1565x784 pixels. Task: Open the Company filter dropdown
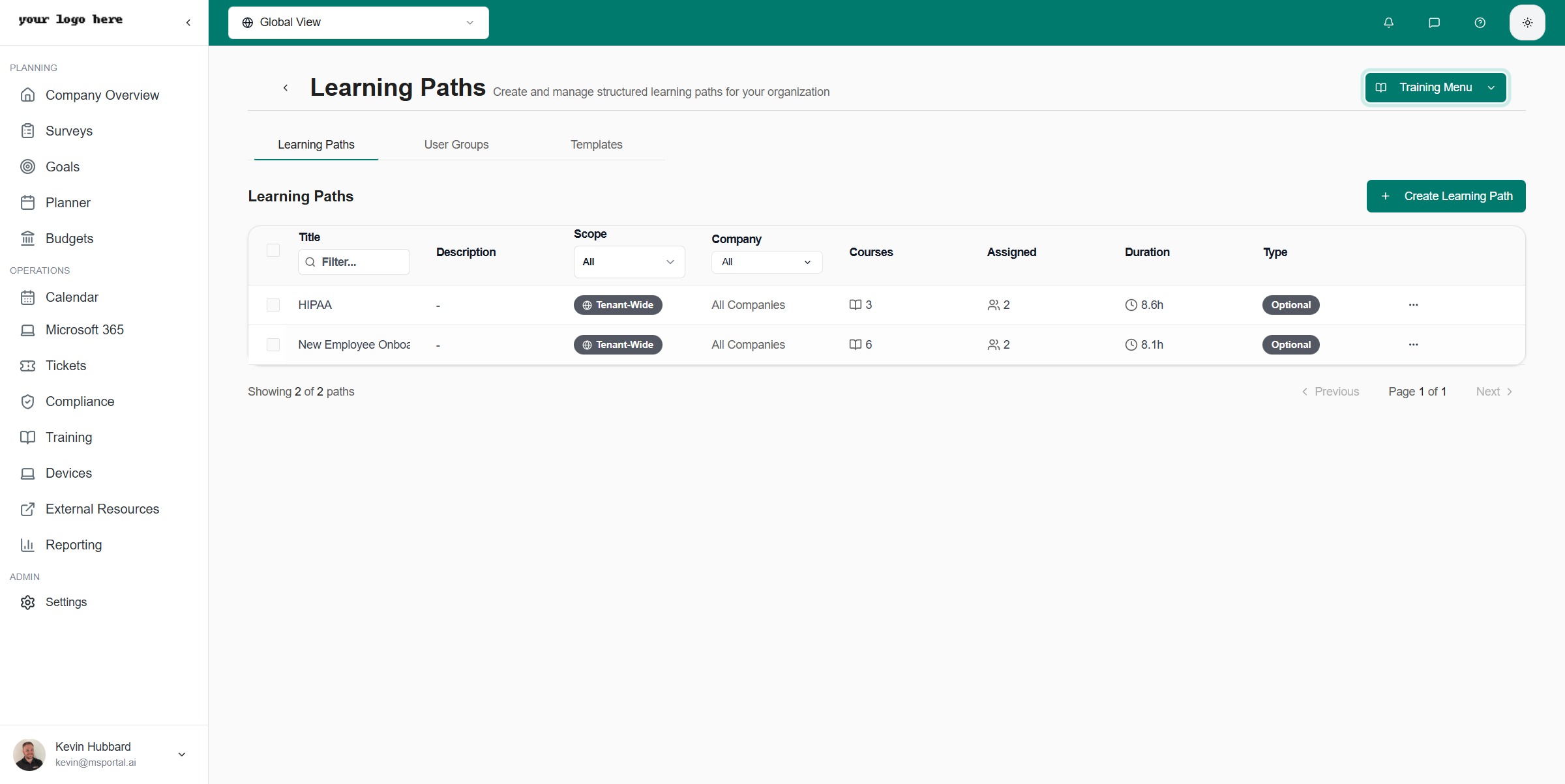[766, 261]
